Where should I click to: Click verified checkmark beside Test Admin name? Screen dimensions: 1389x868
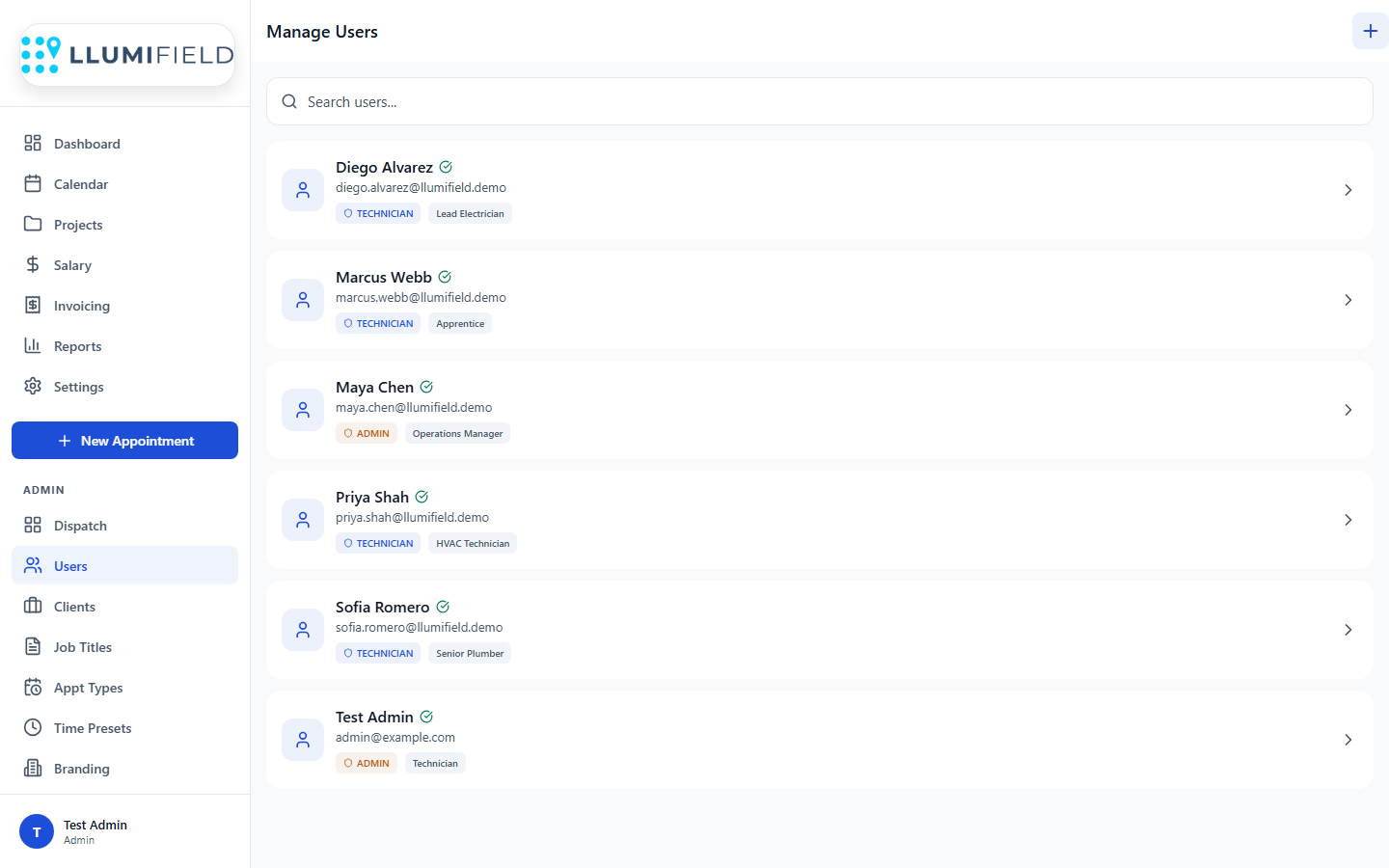426,717
